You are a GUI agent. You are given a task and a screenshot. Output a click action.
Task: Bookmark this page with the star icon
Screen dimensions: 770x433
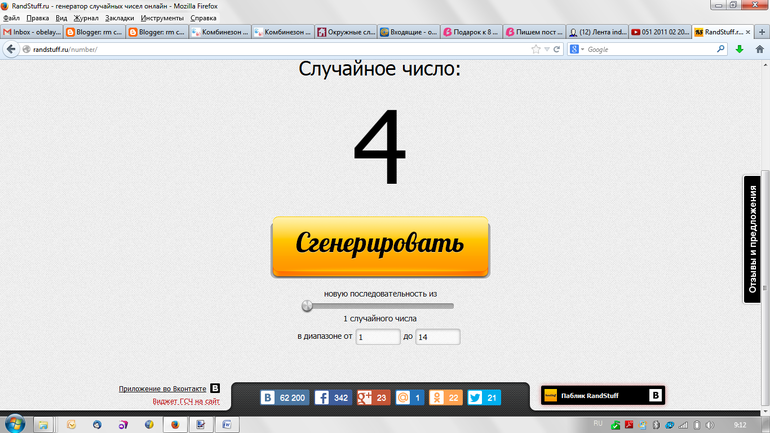coord(536,49)
